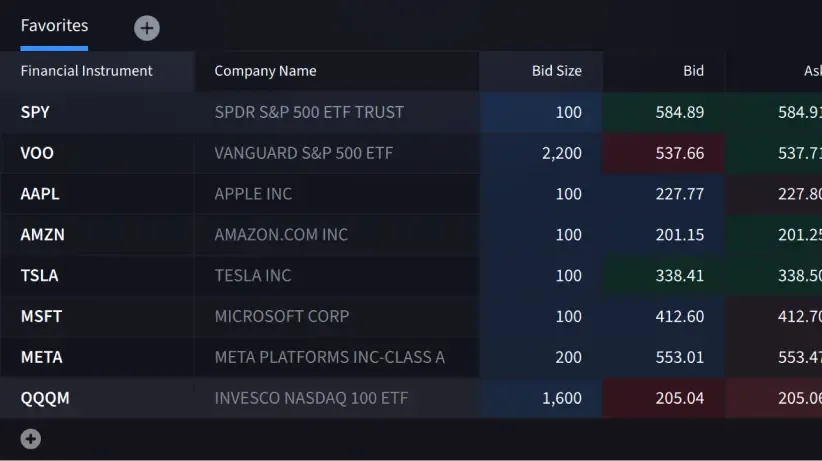Click the META ticker symbol
This screenshot has height=461, width=822.
tap(41, 357)
